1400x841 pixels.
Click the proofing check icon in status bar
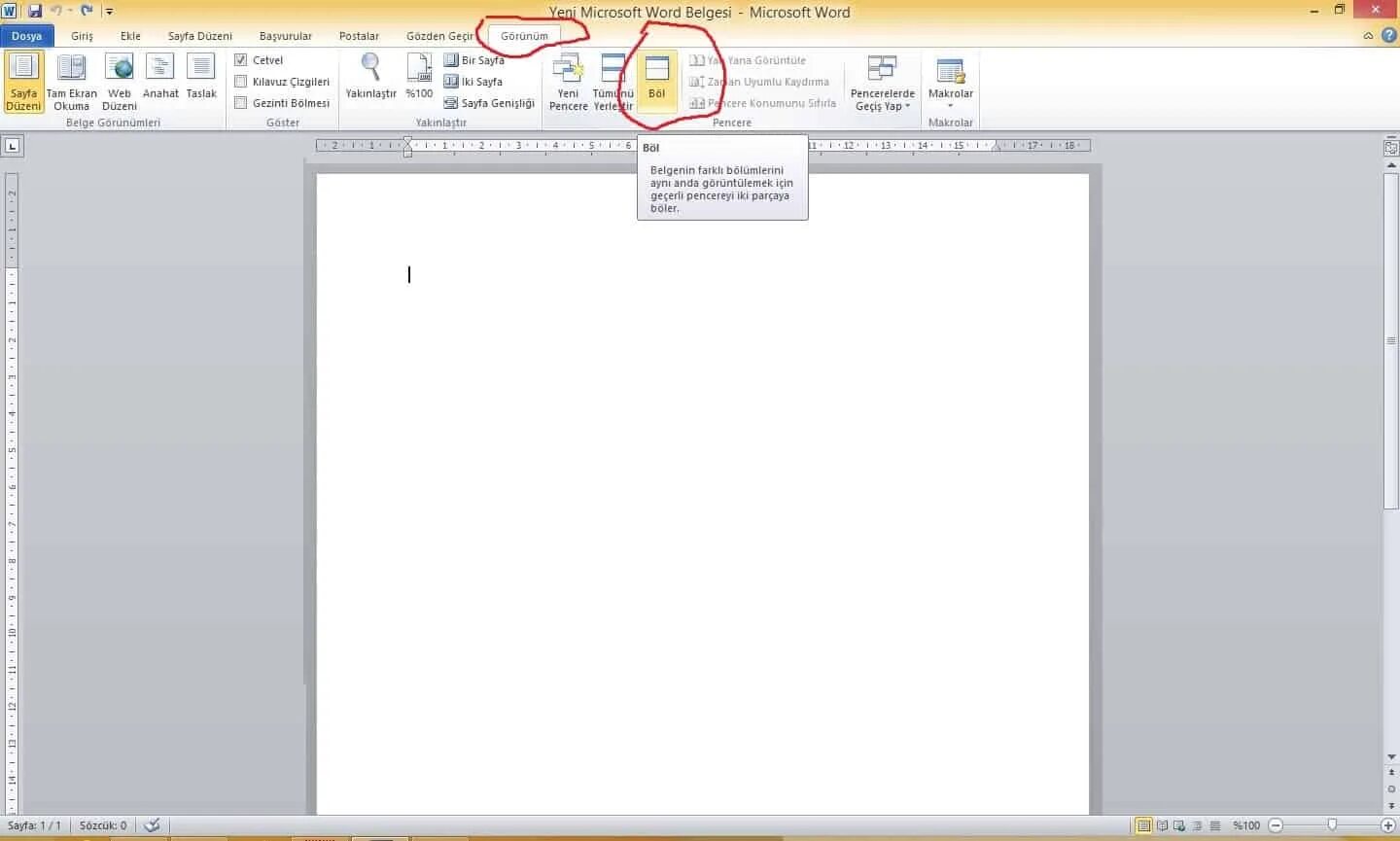pos(152,825)
